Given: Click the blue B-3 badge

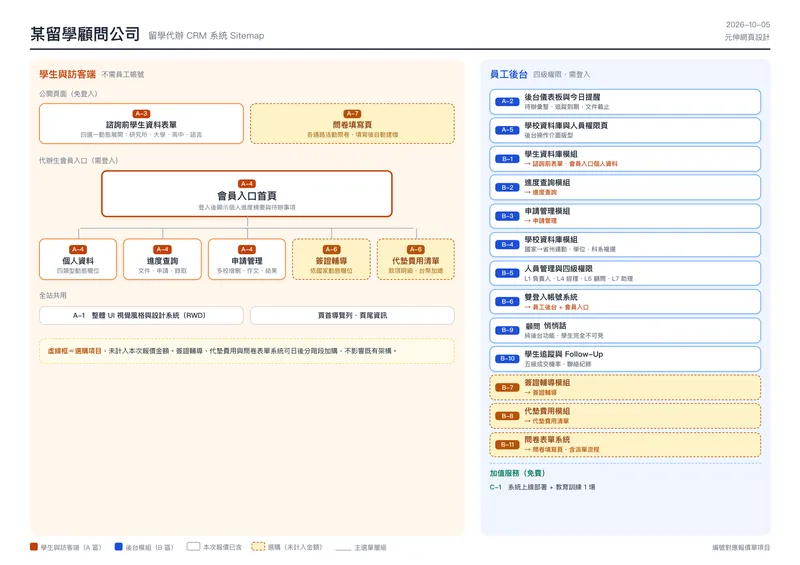Looking at the screenshot, I should (x=507, y=216).
